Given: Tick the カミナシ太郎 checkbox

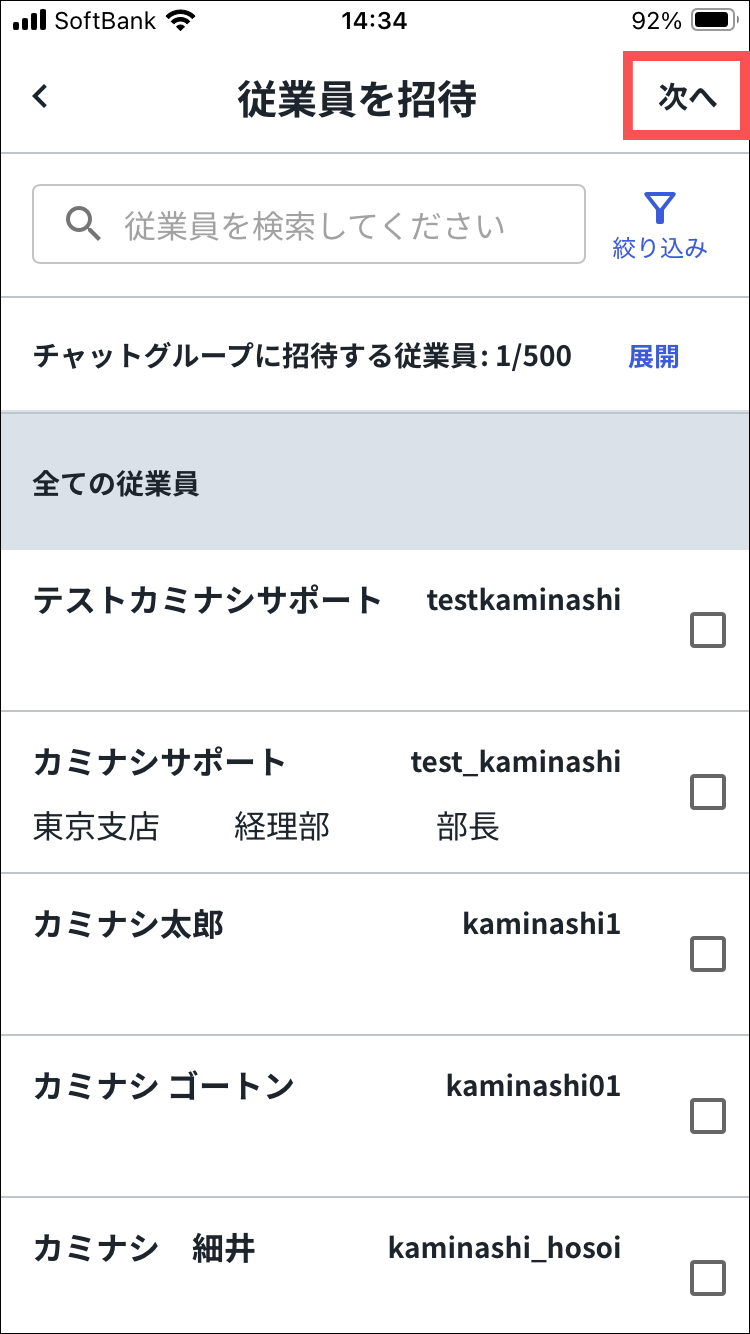Looking at the screenshot, I should click(x=708, y=955).
